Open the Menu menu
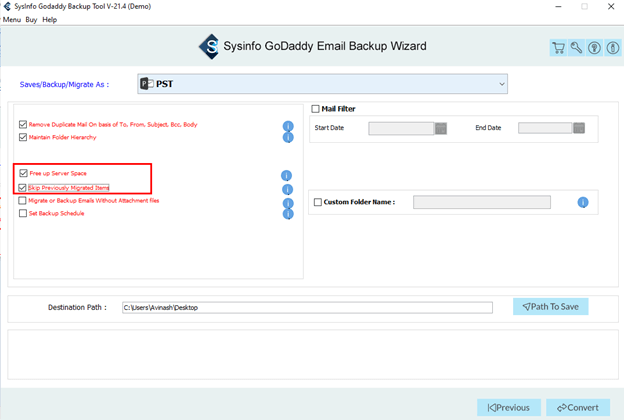 coord(12,20)
